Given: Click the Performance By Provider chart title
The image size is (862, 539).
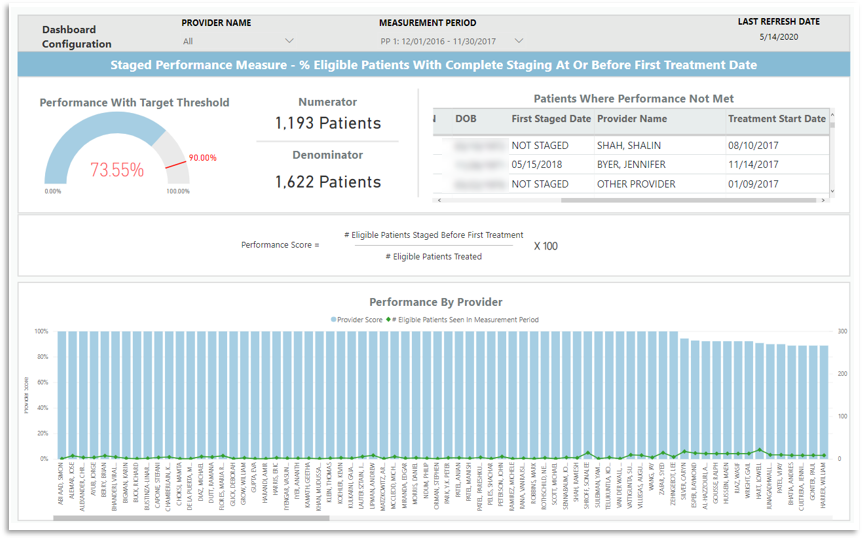Looking at the screenshot, I should [435, 301].
